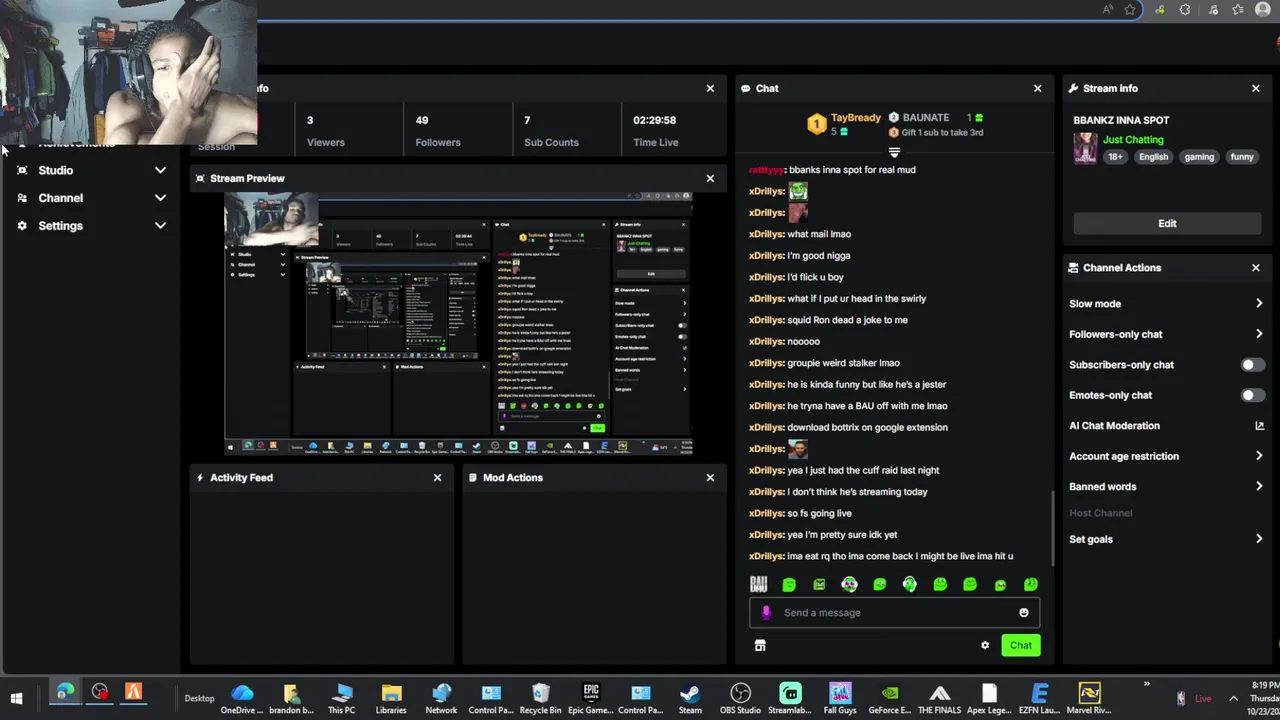Expand the Settings sidebar section
Screen dimensions: 1280x720
click(160, 226)
